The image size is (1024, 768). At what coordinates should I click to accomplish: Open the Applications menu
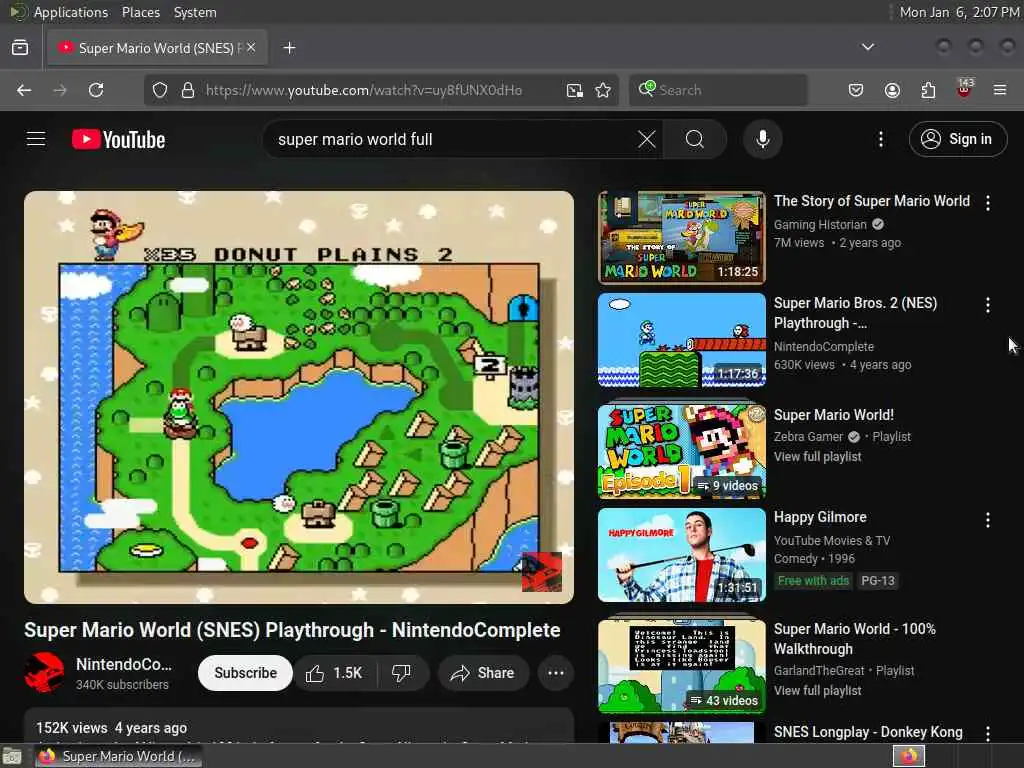(71, 12)
